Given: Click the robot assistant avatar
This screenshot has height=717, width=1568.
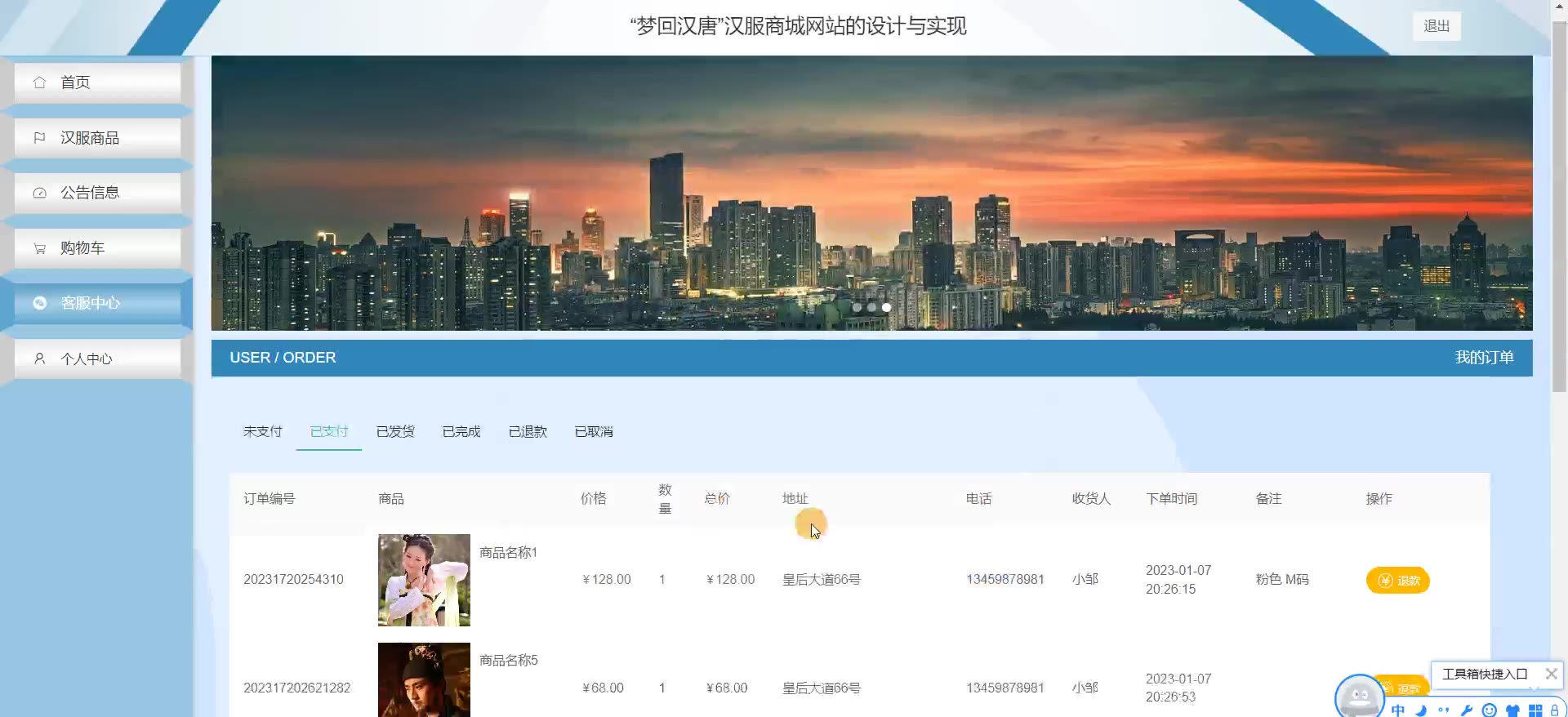Looking at the screenshot, I should [x=1359, y=697].
